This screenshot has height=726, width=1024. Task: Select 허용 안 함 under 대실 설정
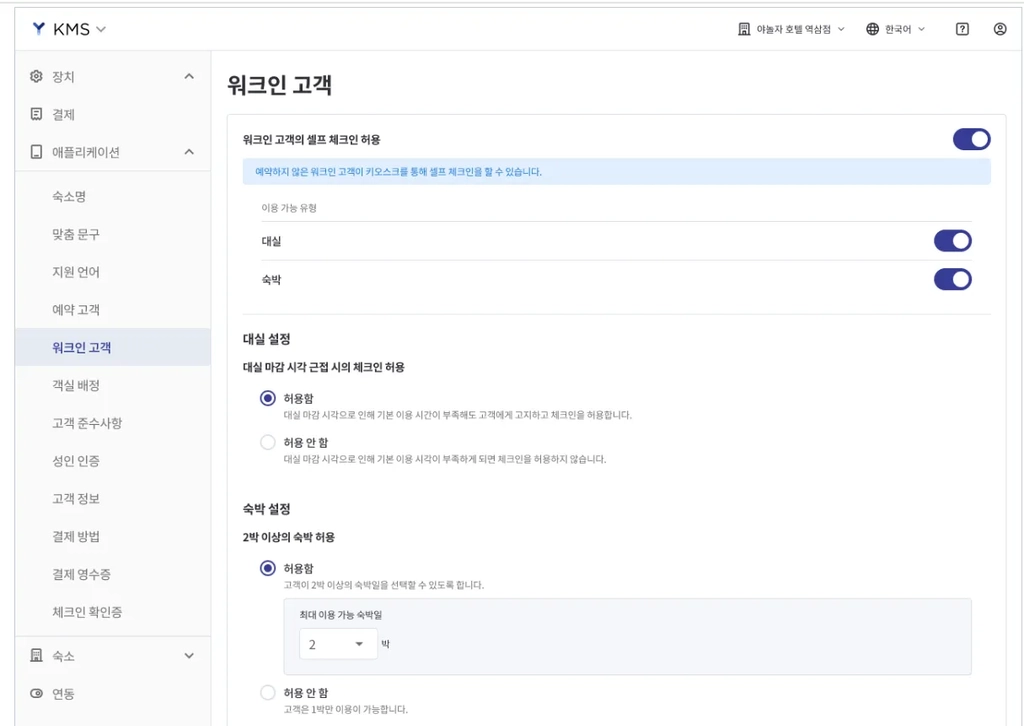pyautogui.click(x=268, y=443)
